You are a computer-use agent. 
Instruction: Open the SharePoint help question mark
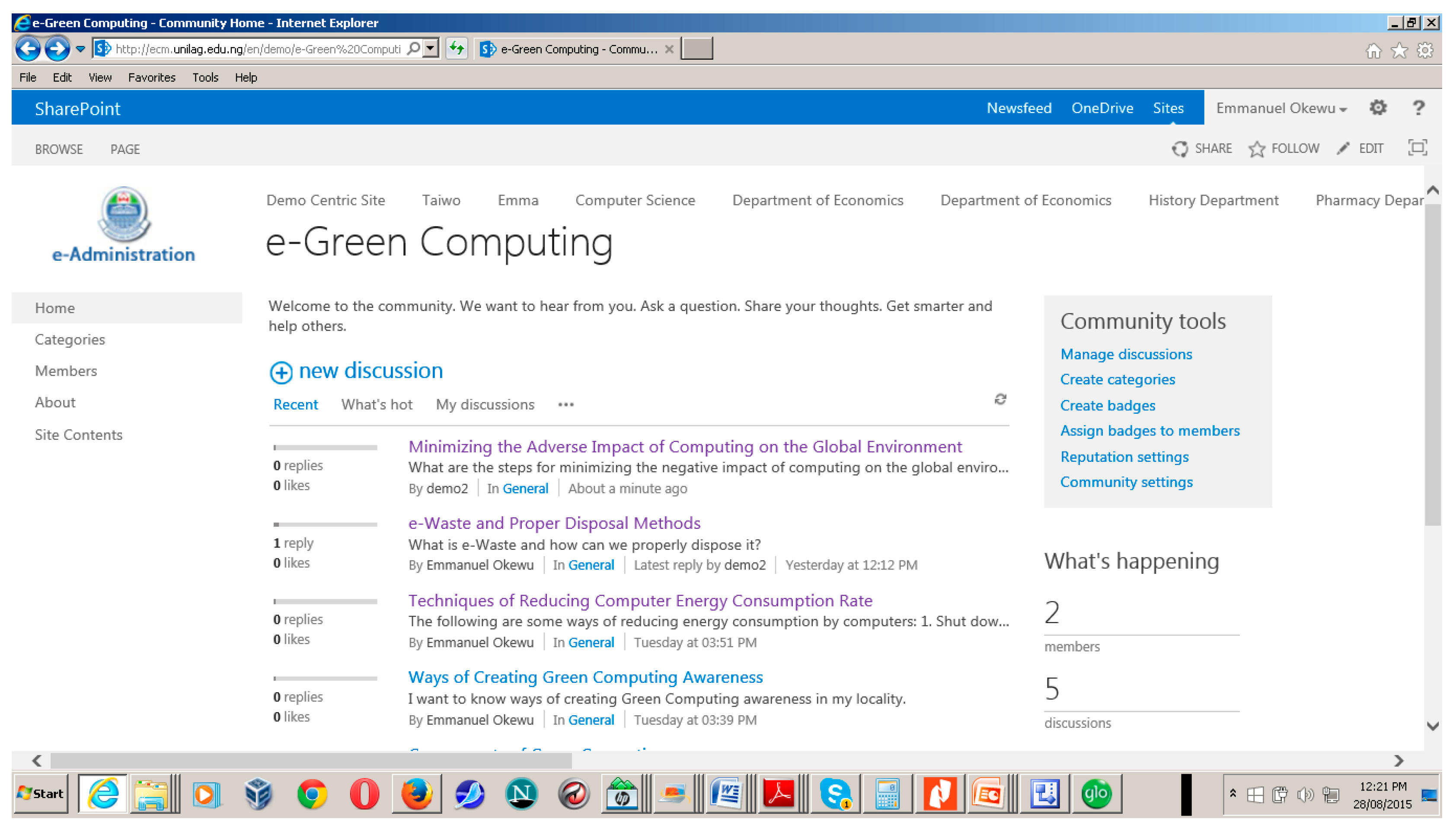[1418, 108]
